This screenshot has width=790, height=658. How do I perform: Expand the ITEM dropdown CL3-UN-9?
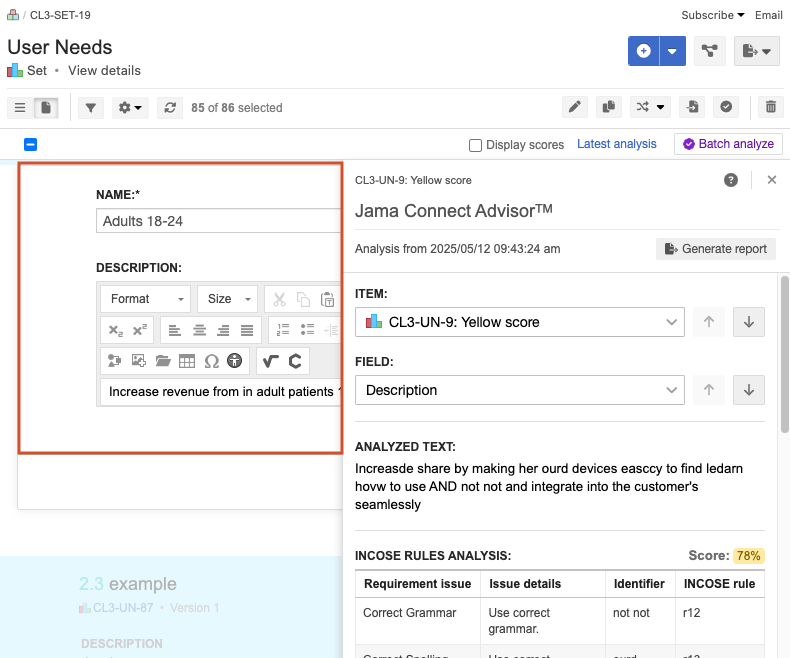[519, 322]
